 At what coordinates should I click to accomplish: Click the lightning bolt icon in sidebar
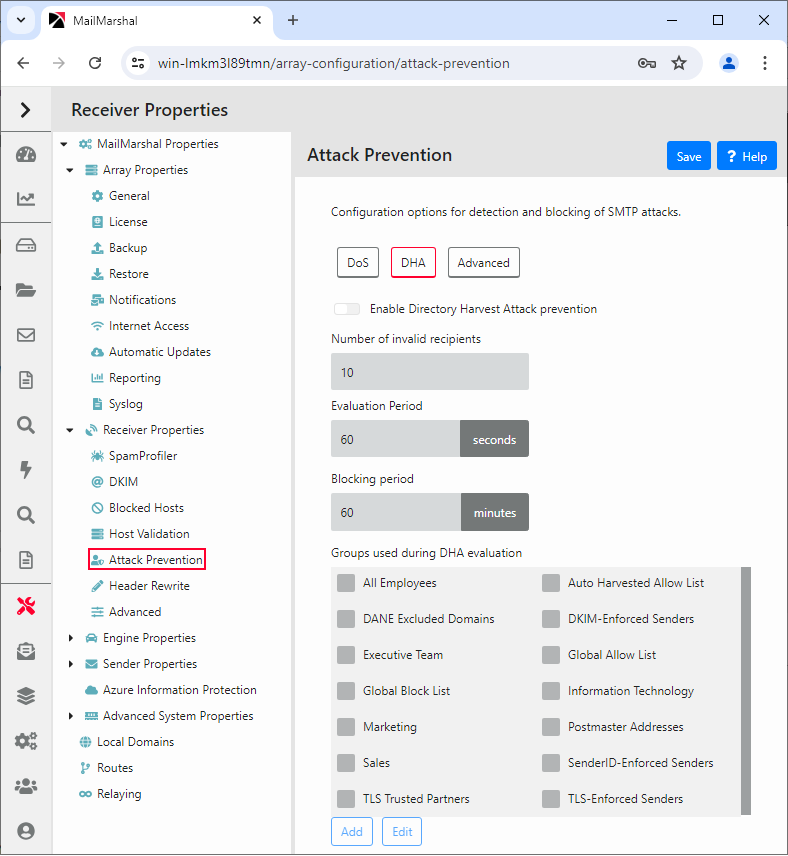(26, 470)
